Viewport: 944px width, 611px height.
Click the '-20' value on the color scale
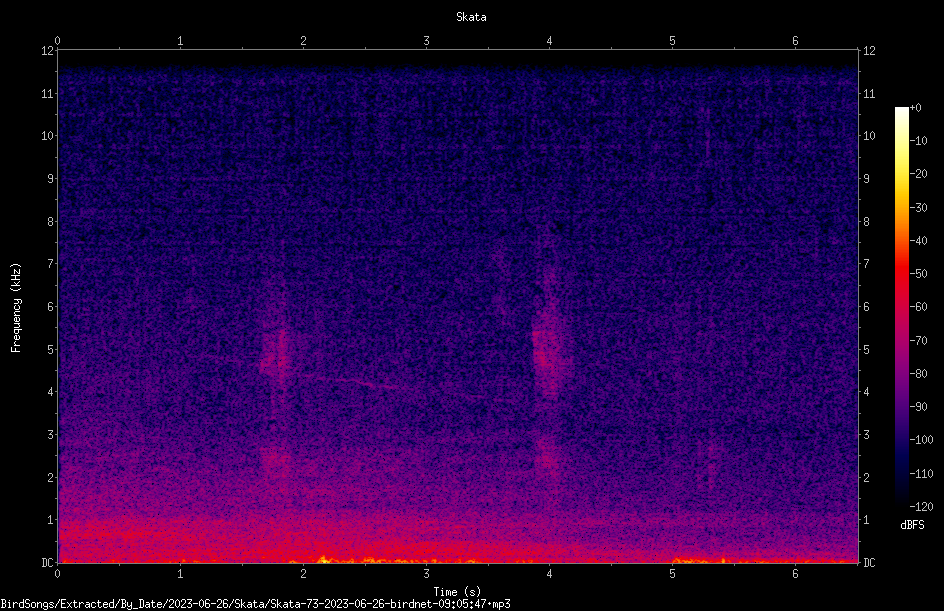[918, 174]
